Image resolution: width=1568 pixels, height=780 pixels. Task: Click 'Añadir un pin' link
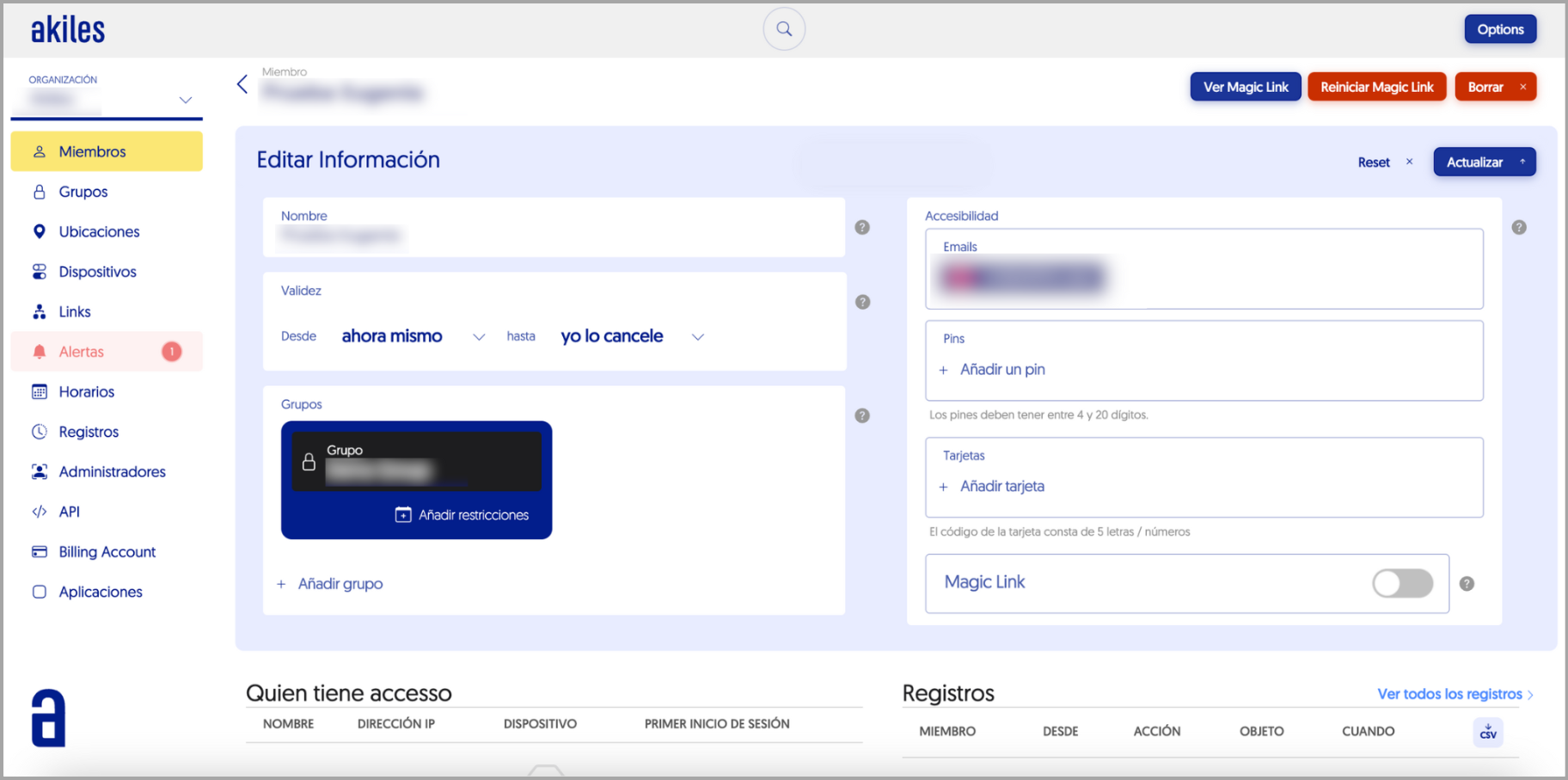pos(1002,370)
